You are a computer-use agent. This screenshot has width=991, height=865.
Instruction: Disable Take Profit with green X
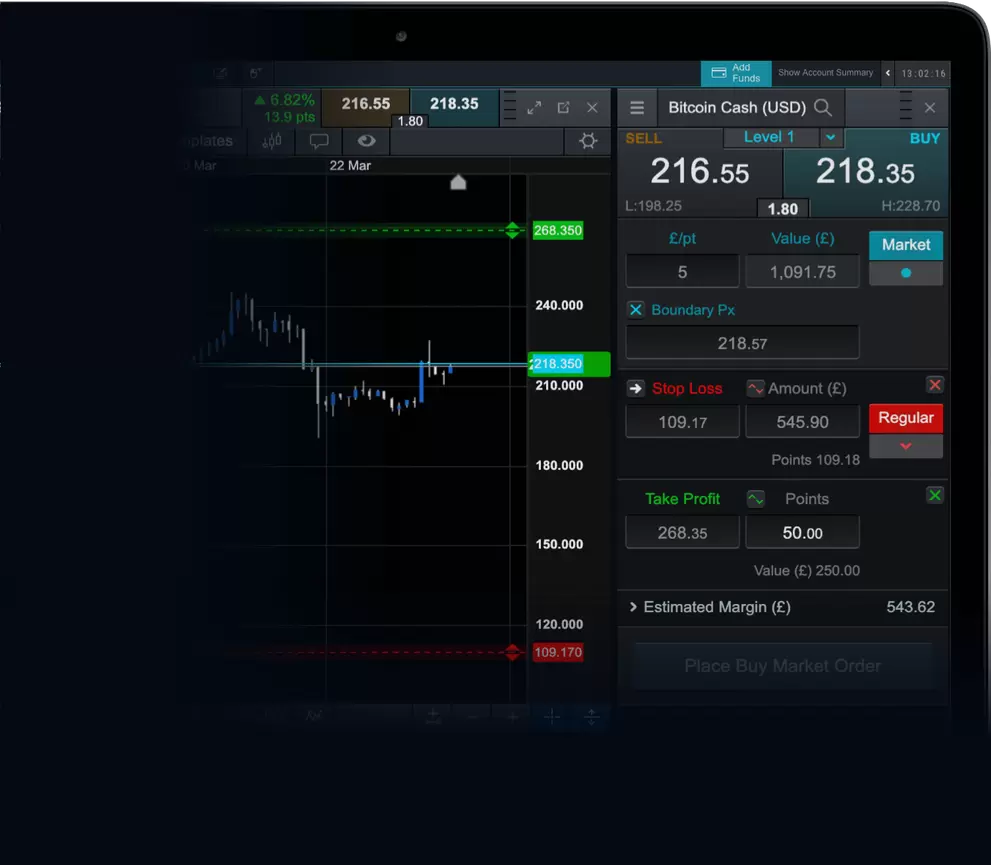click(x=934, y=495)
